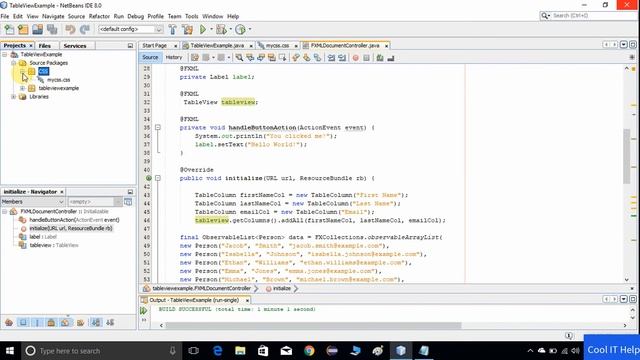Toggle Fully Qualified Names in Navigator footer
The image size is (640, 360).
click(x=80, y=322)
